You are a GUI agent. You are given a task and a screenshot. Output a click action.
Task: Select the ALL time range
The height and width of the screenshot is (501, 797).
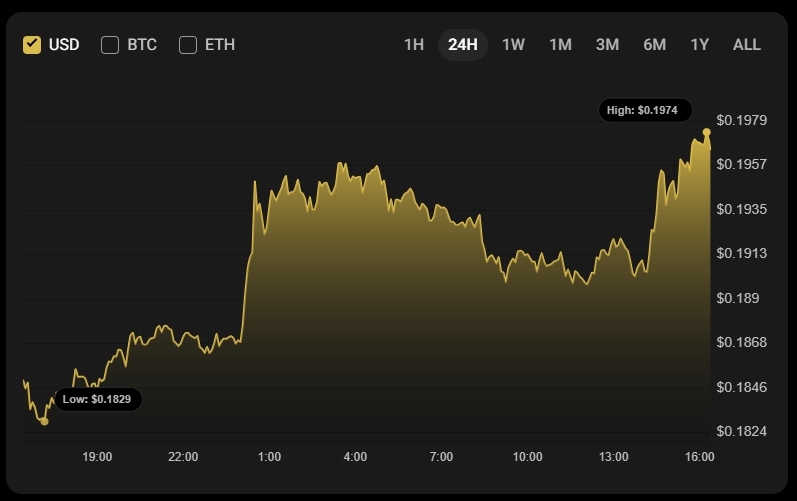pos(747,45)
